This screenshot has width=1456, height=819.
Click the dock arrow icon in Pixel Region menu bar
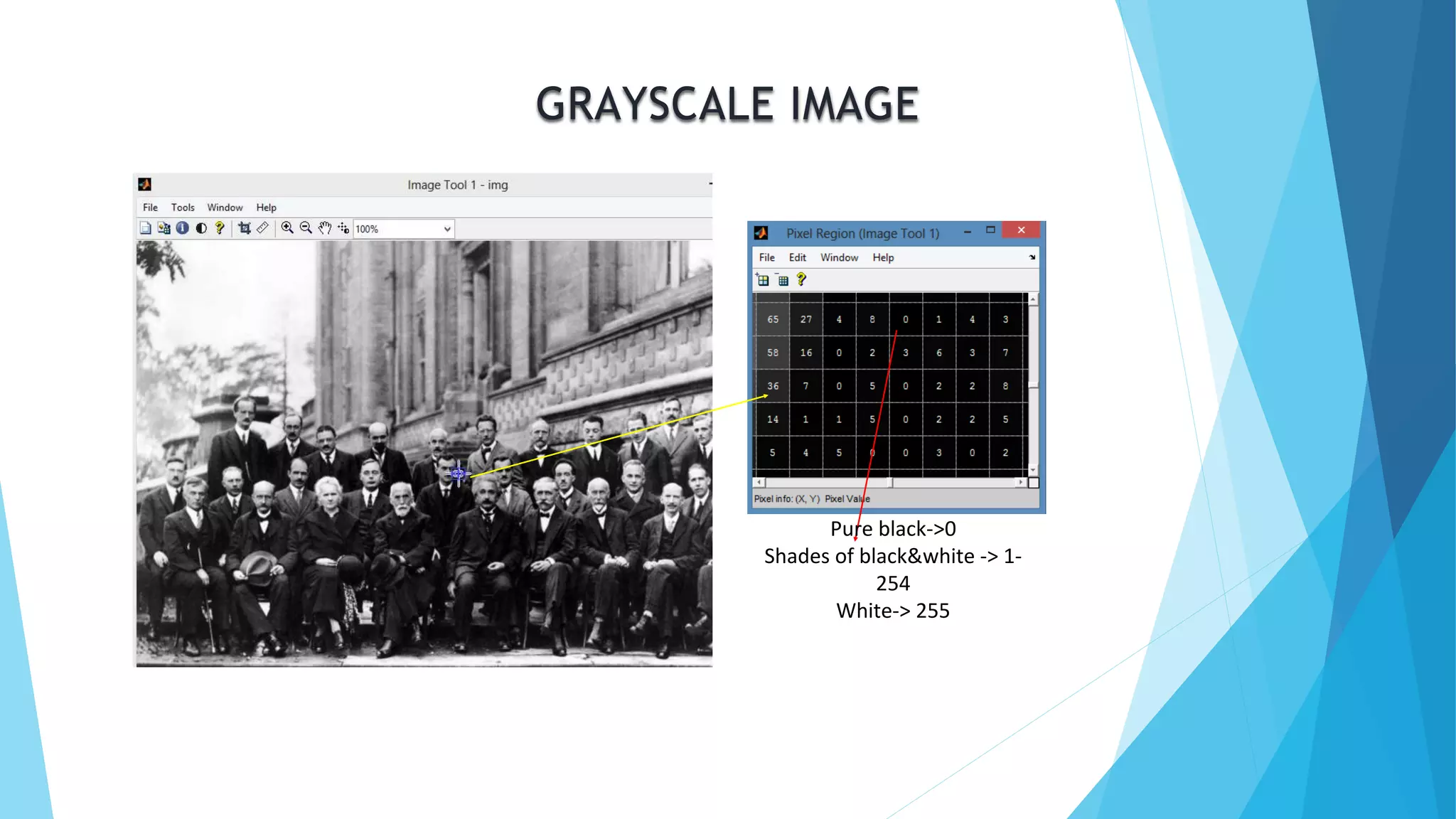pos(1032,257)
